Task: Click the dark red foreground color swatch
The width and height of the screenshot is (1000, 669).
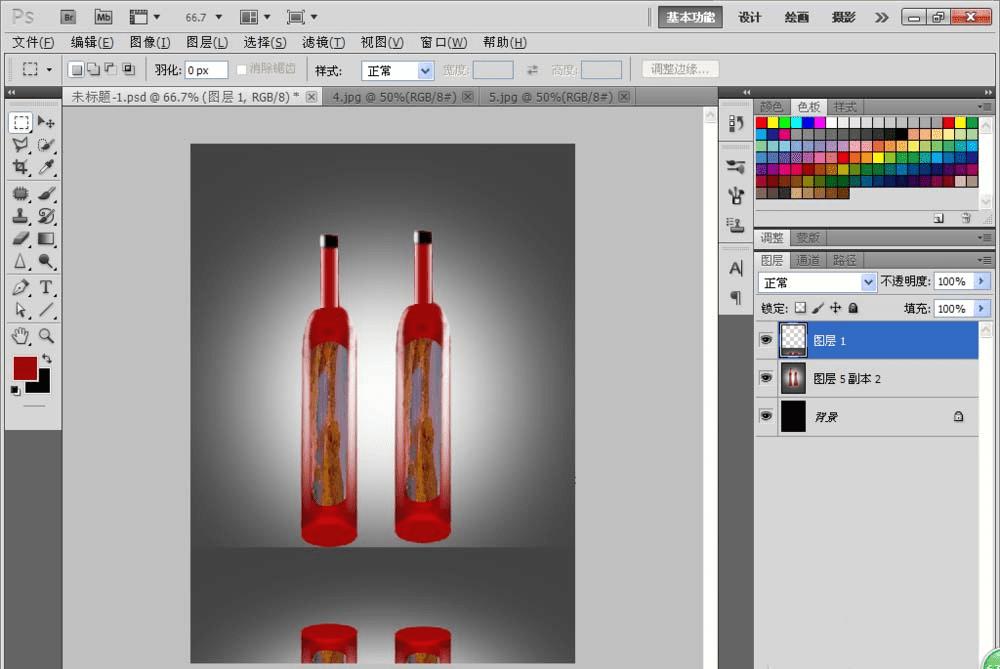Action: point(25,367)
